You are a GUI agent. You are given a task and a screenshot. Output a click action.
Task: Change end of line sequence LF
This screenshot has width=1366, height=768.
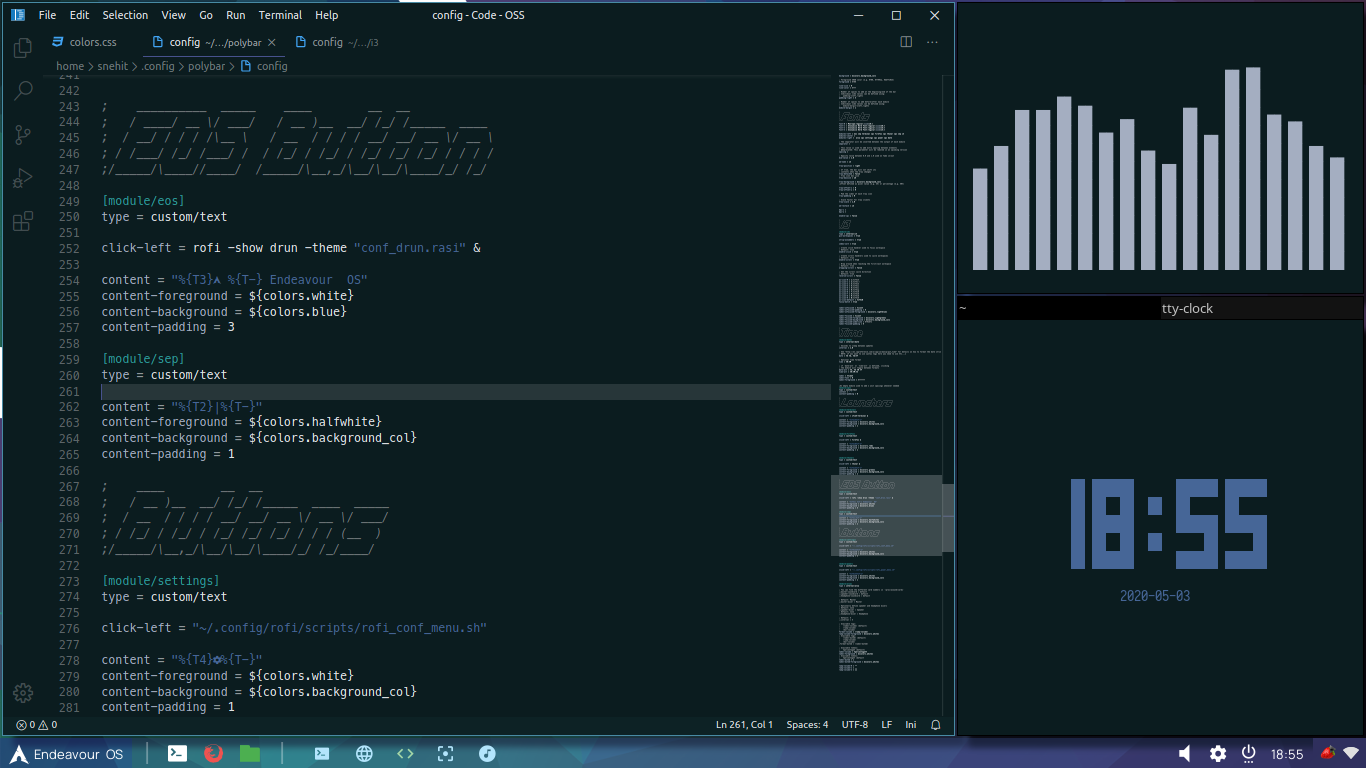coord(887,725)
